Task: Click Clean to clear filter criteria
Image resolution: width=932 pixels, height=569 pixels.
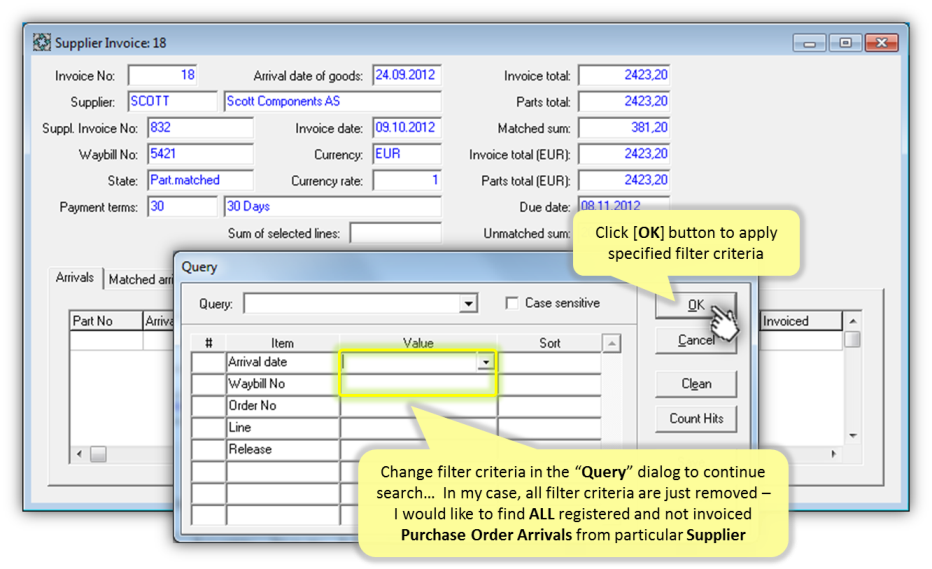Action: tap(696, 384)
